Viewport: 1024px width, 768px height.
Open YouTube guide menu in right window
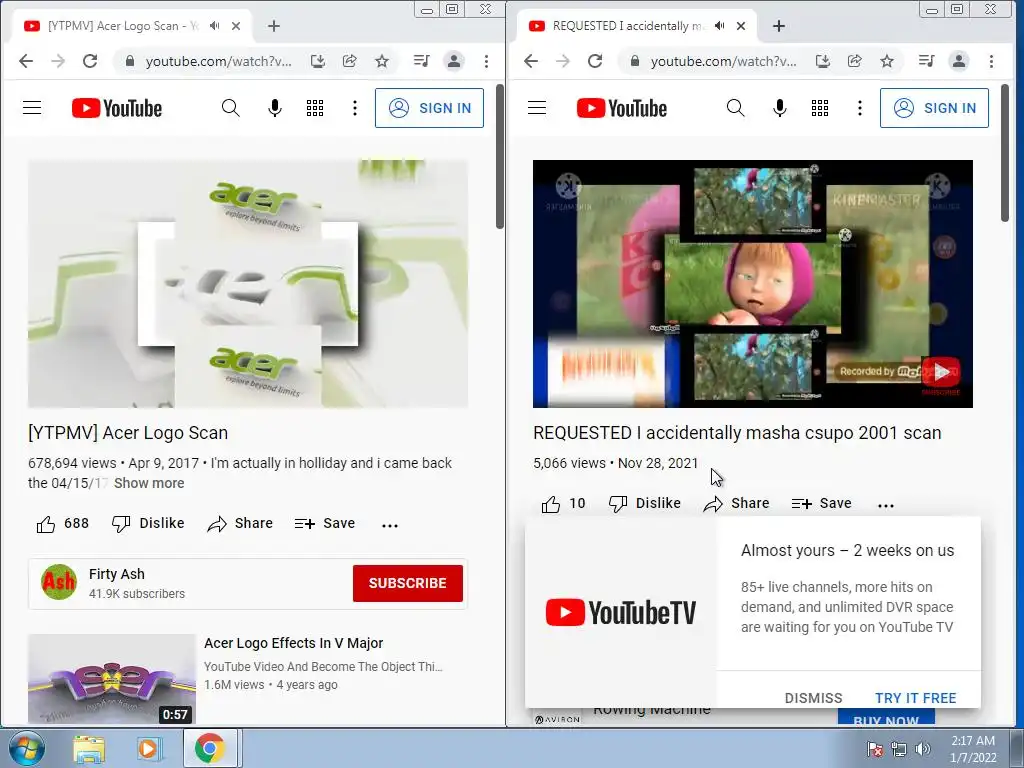537,108
